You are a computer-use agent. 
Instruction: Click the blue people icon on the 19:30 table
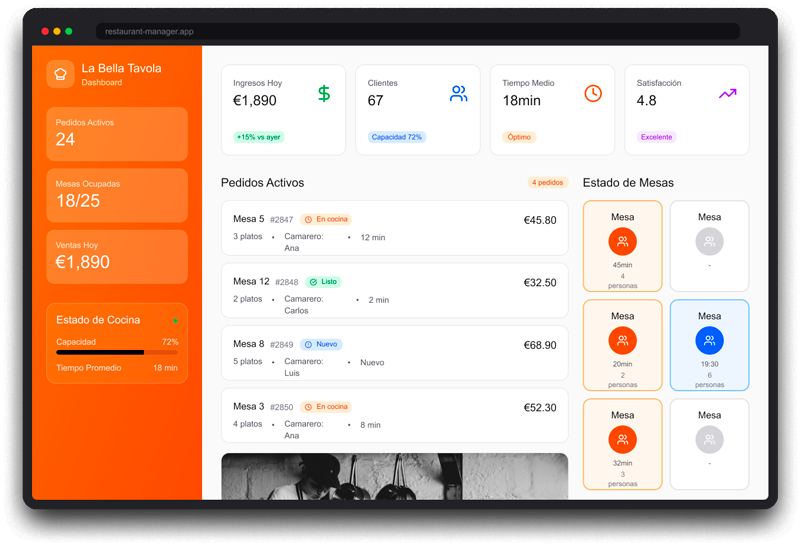709,340
